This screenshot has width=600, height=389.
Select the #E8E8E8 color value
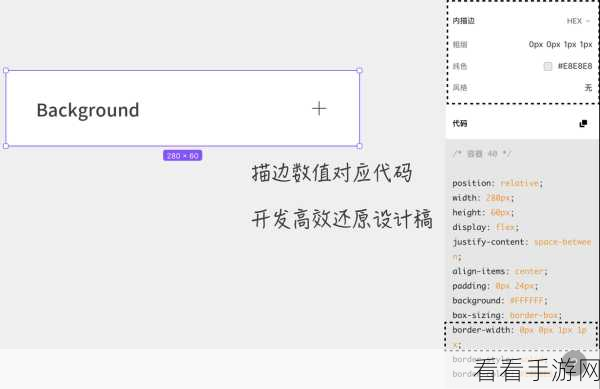(x=575, y=66)
